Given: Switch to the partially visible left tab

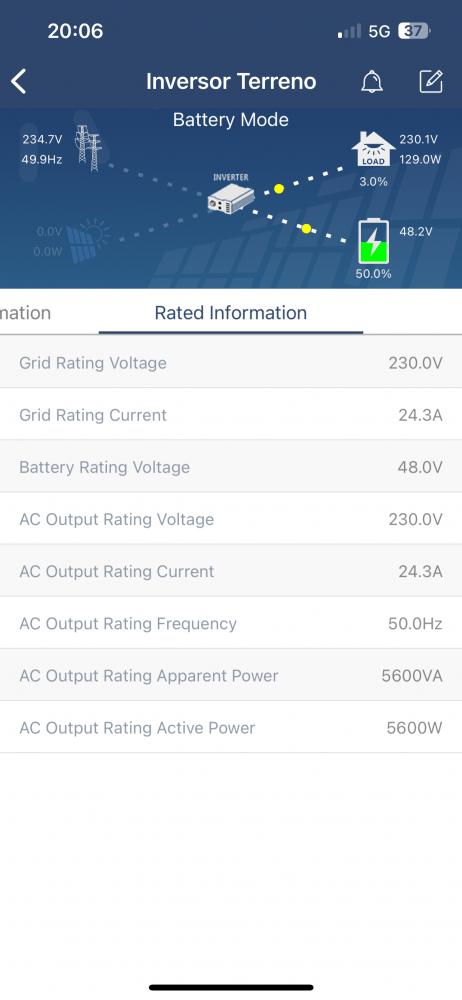Looking at the screenshot, I should pos(26,312).
